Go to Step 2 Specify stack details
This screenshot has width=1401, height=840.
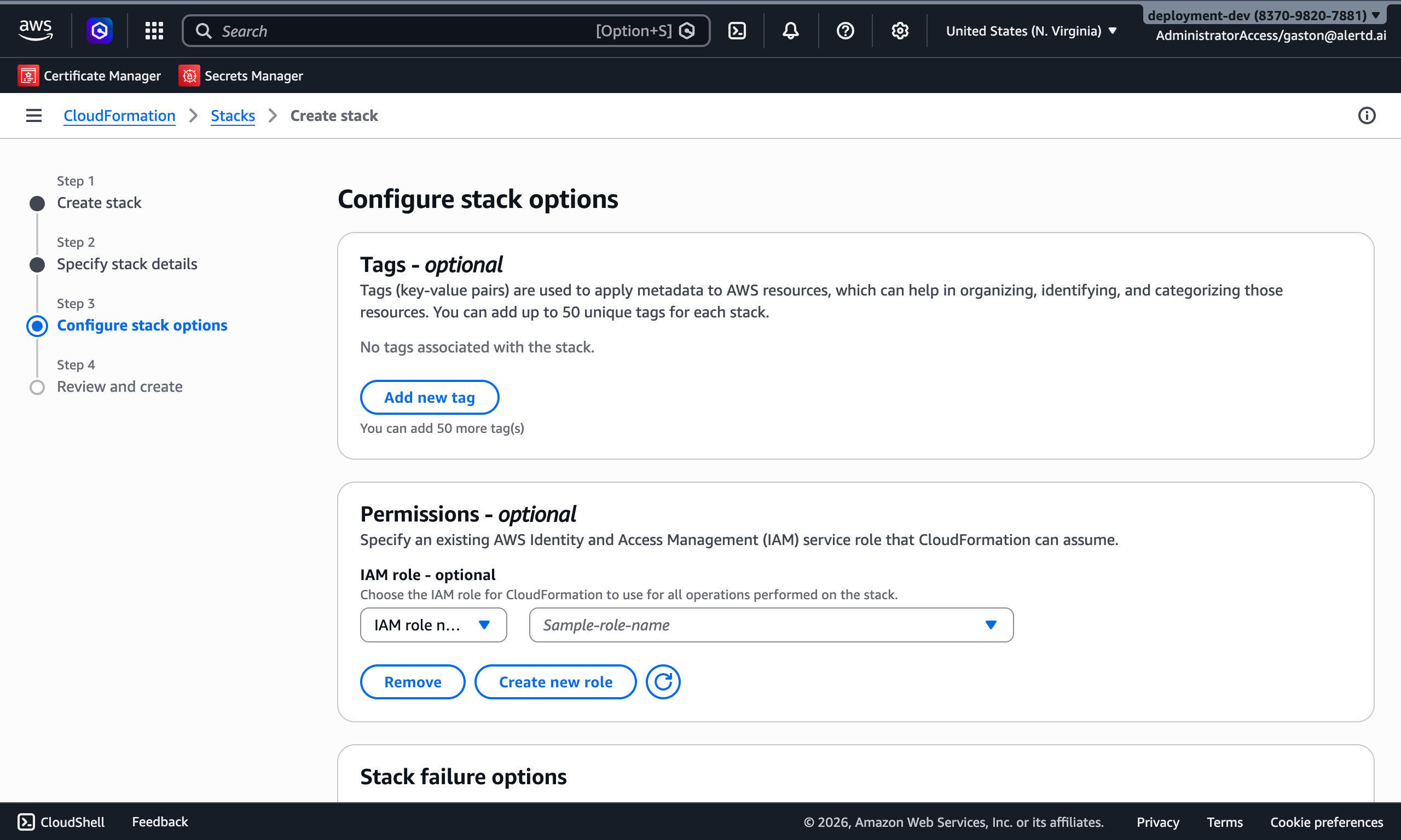(x=127, y=264)
